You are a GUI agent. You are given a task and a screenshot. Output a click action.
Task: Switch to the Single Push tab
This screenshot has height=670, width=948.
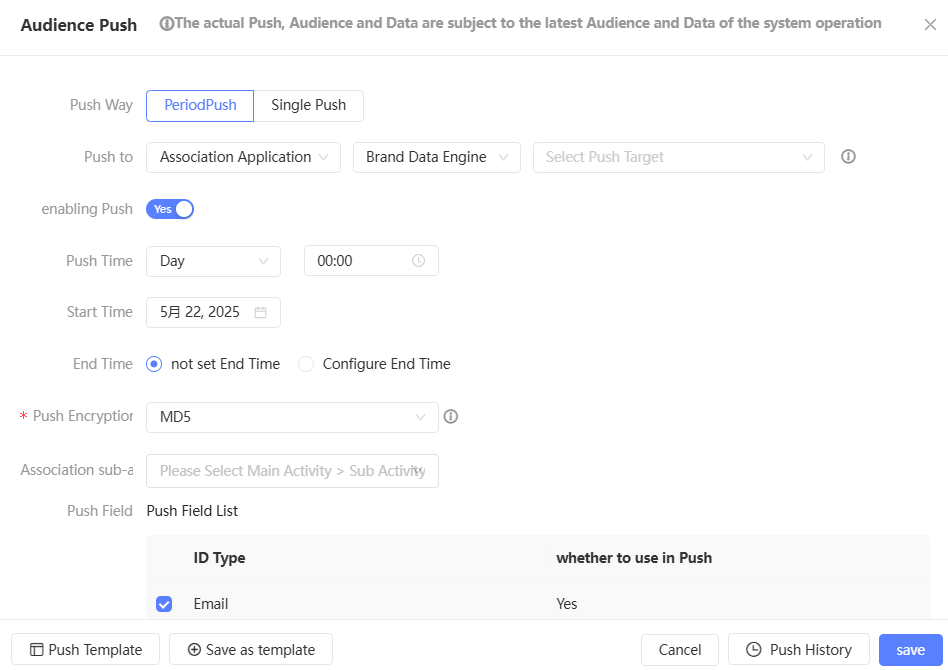[308, 105]
